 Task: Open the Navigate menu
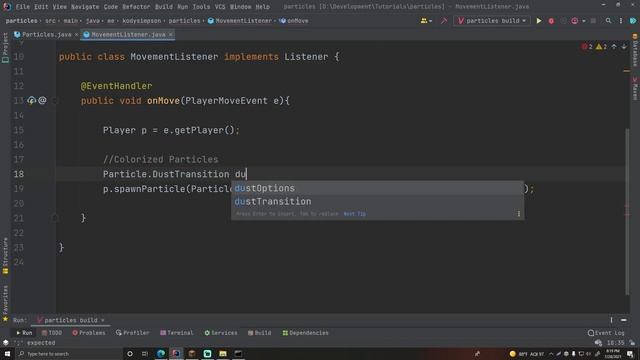pyautogui.click(x=85, y=7)
